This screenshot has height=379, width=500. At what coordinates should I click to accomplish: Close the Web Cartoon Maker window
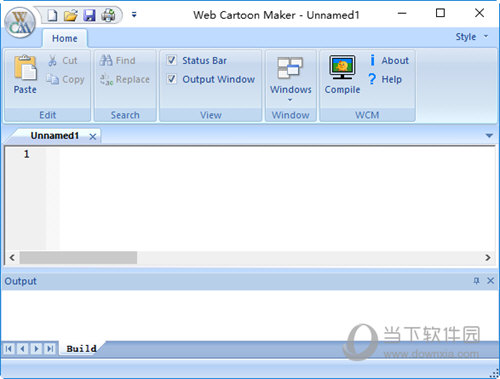479,13
